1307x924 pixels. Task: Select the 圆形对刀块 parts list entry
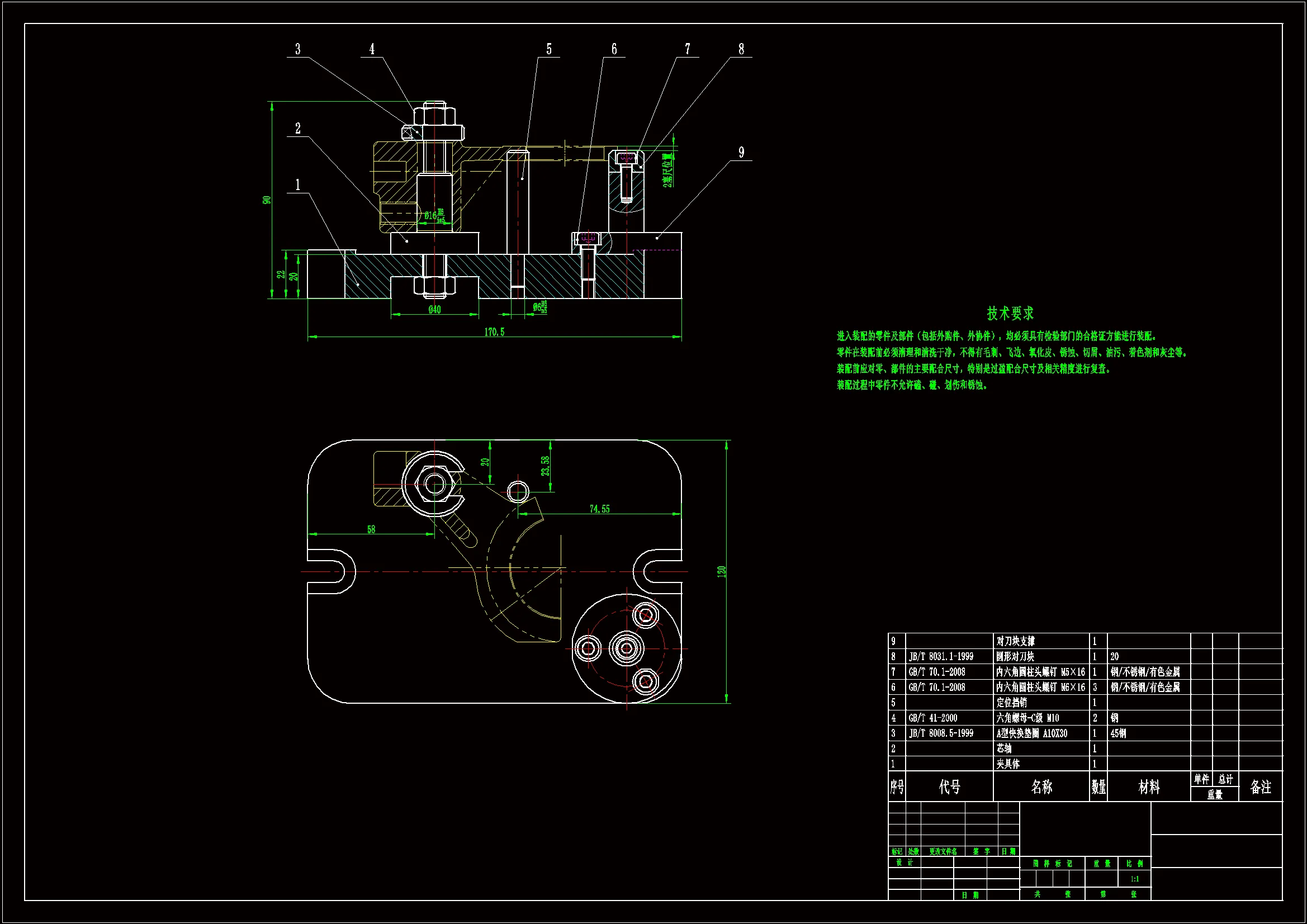click(1015, 656)
